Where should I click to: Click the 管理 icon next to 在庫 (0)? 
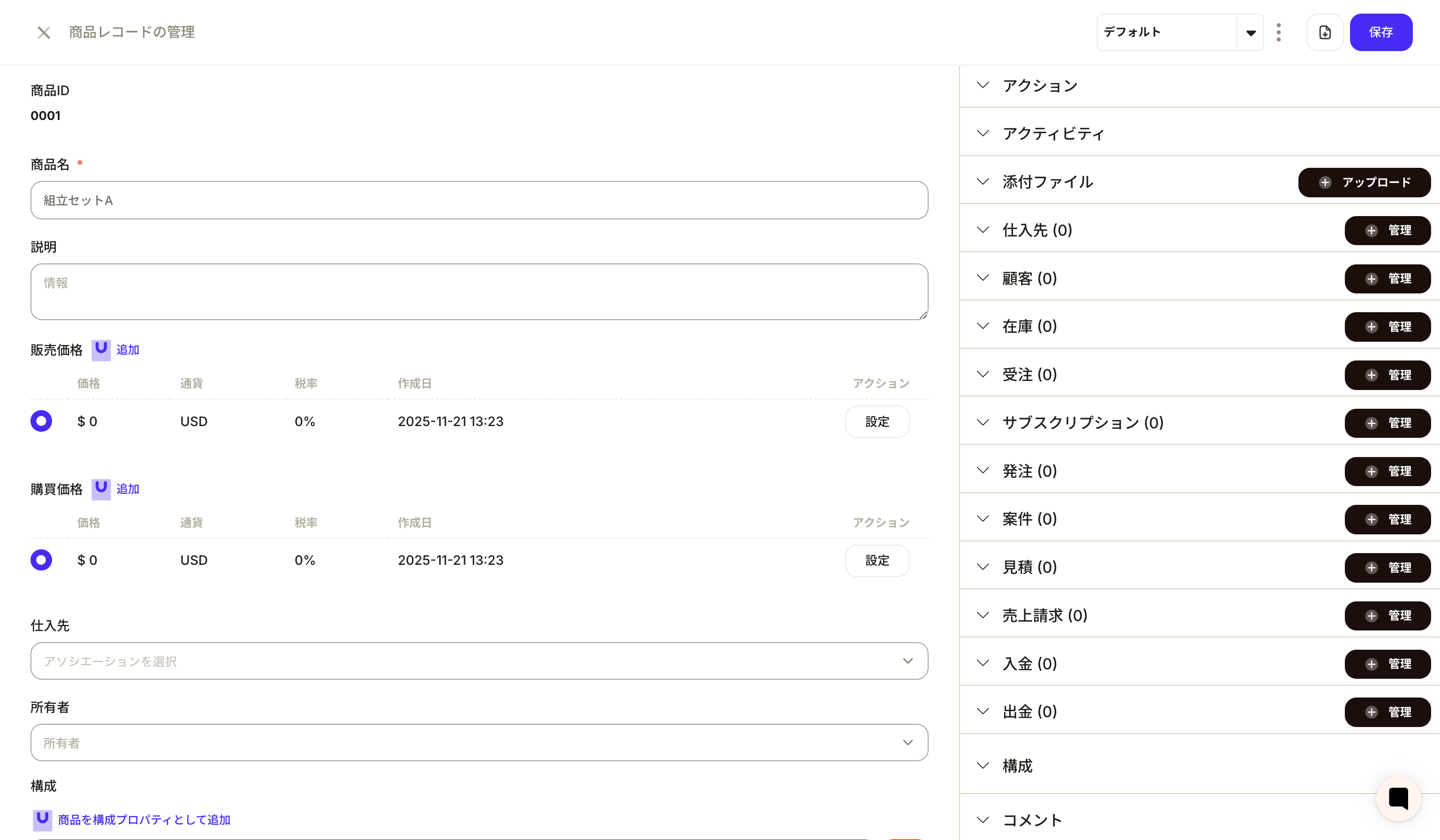(x=1372, y=327)
